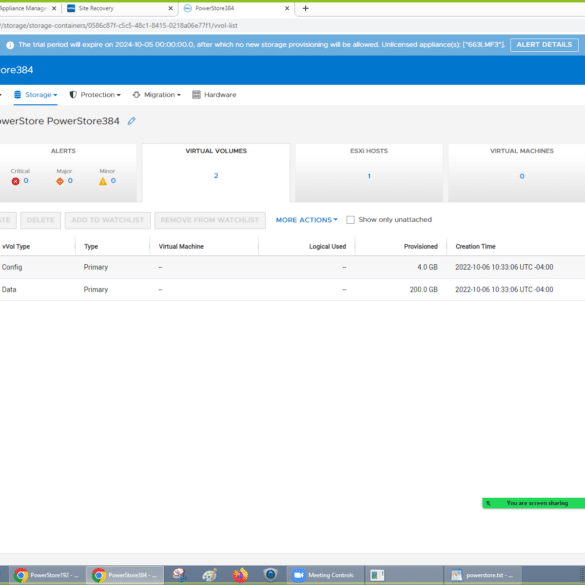Sort by the Provisioned column header

click(x=420, y=247)
